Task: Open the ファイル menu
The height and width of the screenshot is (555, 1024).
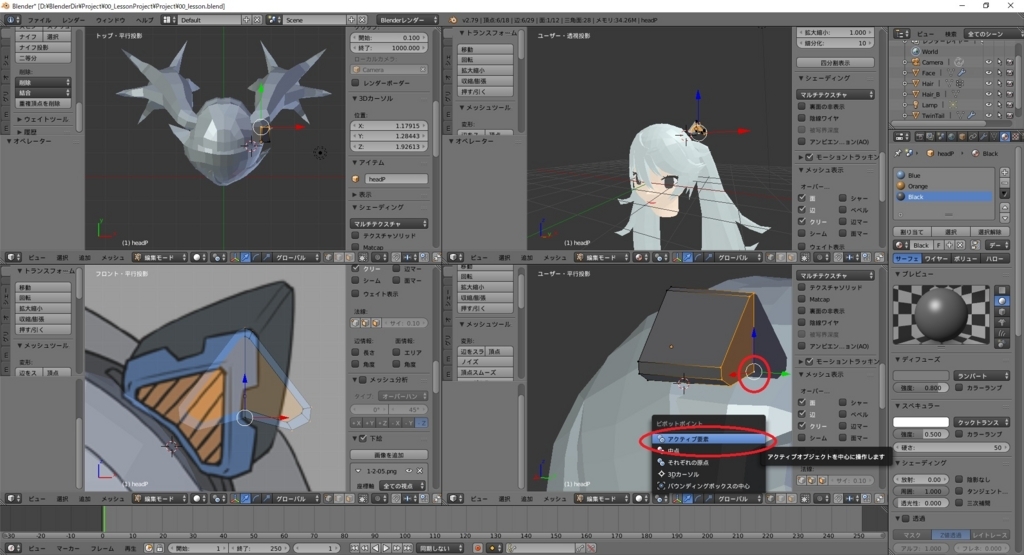Action: [x=39, y=20]
